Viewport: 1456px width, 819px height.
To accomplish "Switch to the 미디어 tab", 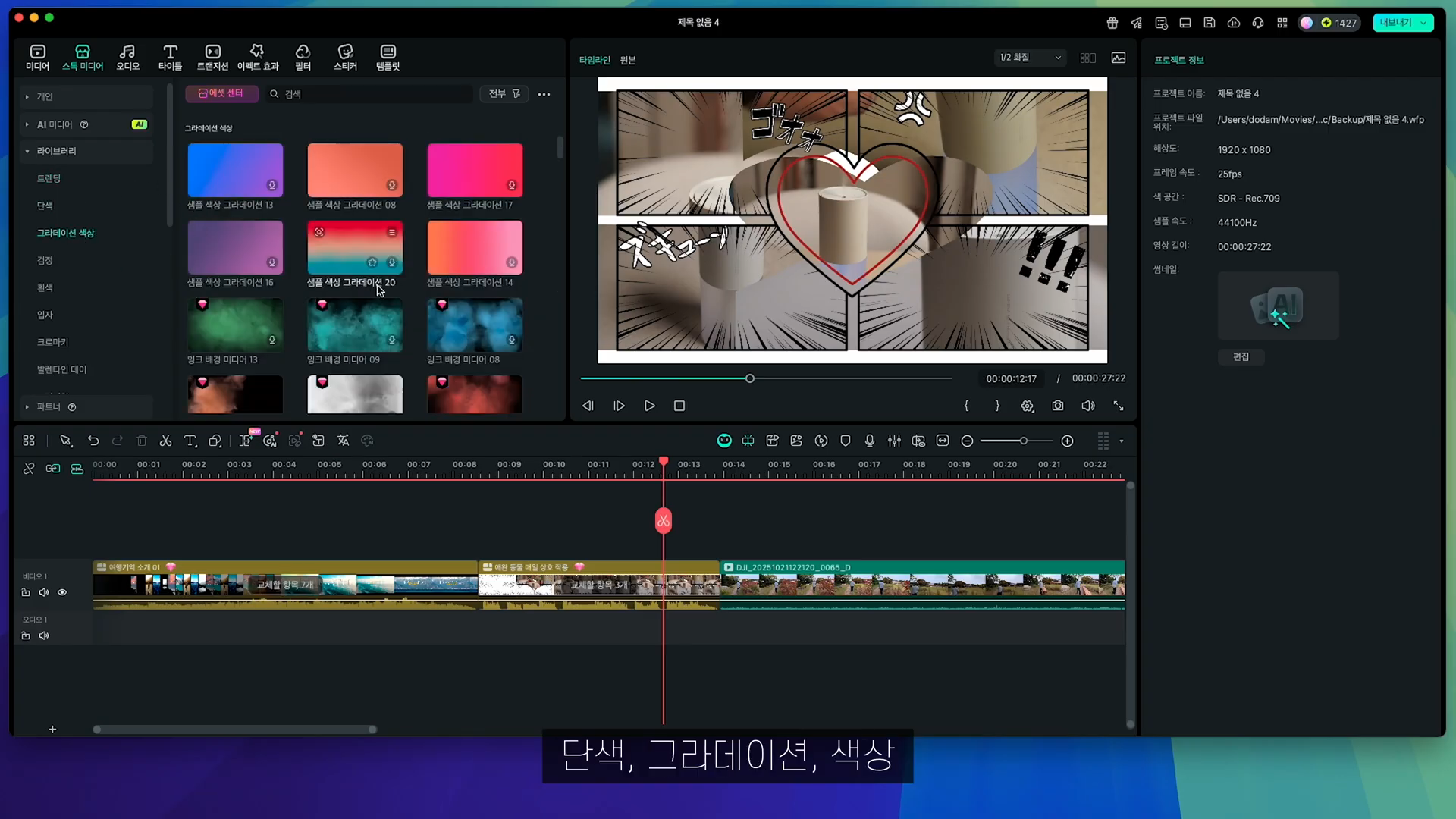I will (x=37, y=57).
